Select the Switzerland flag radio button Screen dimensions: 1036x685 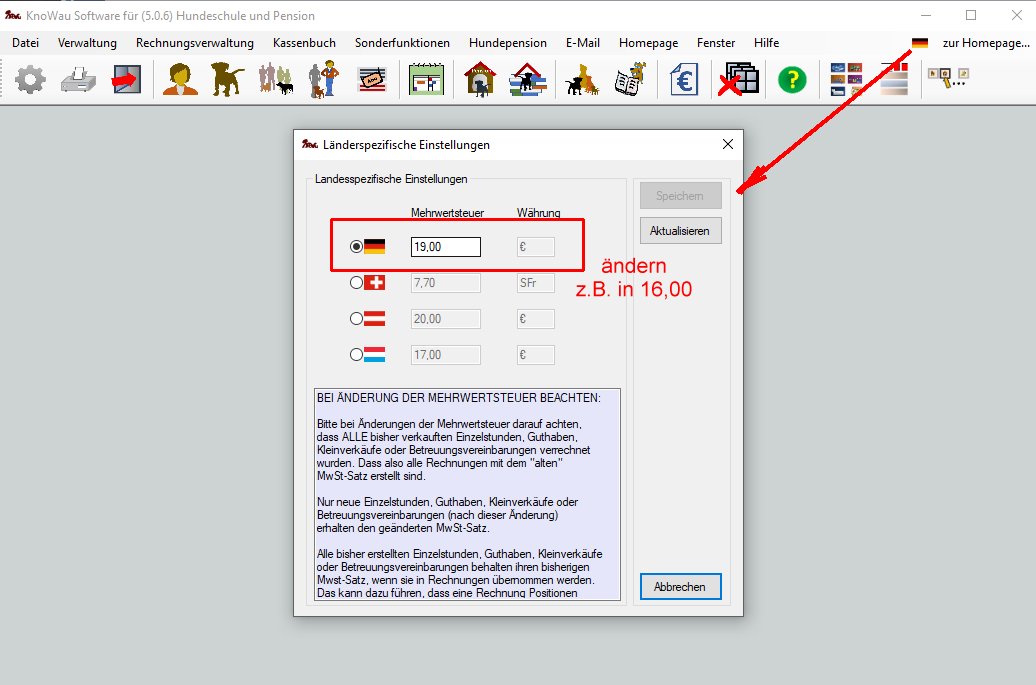tap(357, 283)
